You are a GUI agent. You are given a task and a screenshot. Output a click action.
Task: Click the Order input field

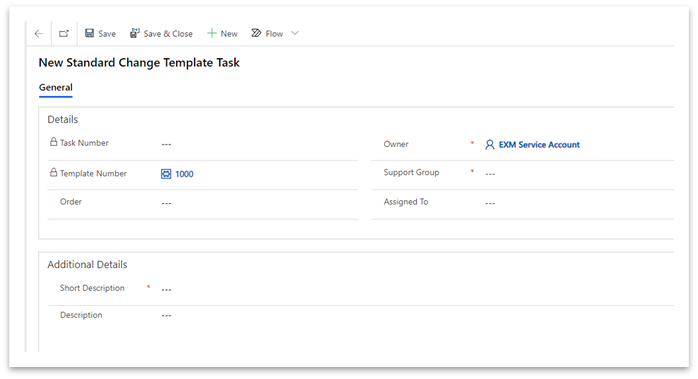(259, 203)
